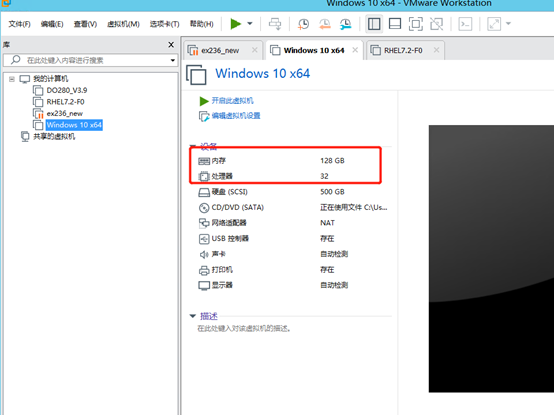Screen dimensions: 554x415
Task: Open the 虚拟机(M) menu
Action: pyautogui.click(x=123, y=24)
